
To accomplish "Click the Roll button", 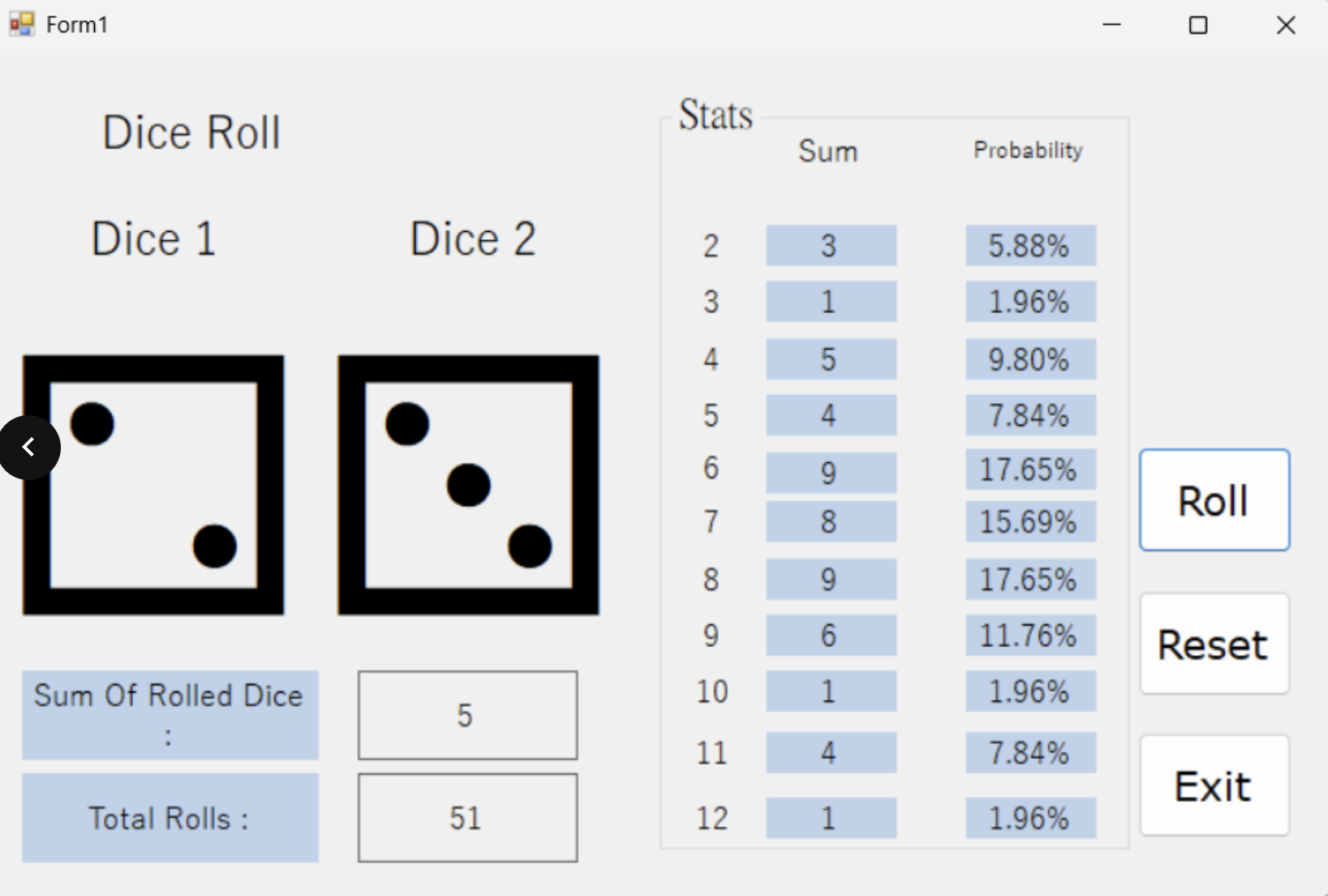I will click(x=1214, y=500).
